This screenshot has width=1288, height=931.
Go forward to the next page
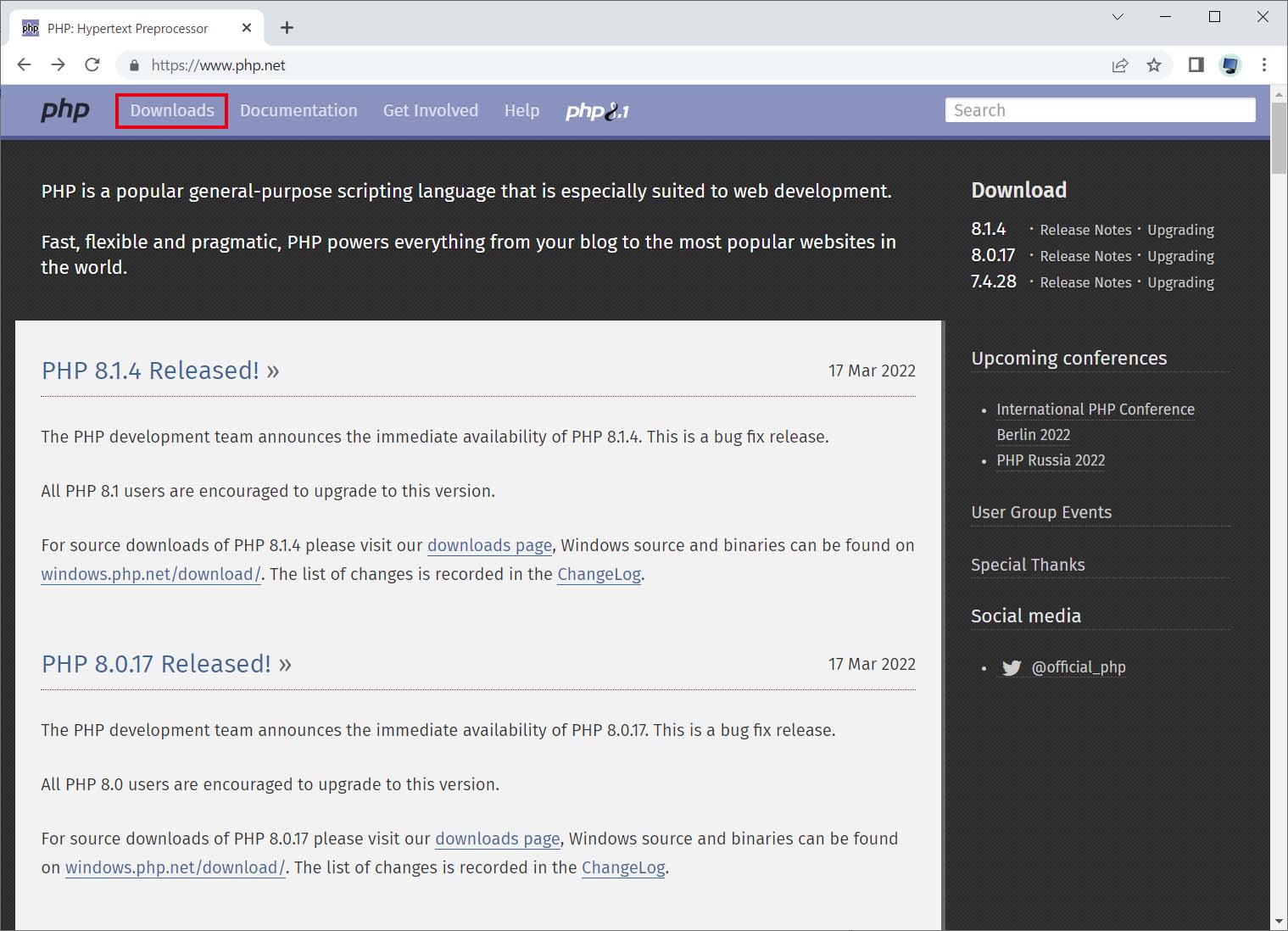click(58, 65)
